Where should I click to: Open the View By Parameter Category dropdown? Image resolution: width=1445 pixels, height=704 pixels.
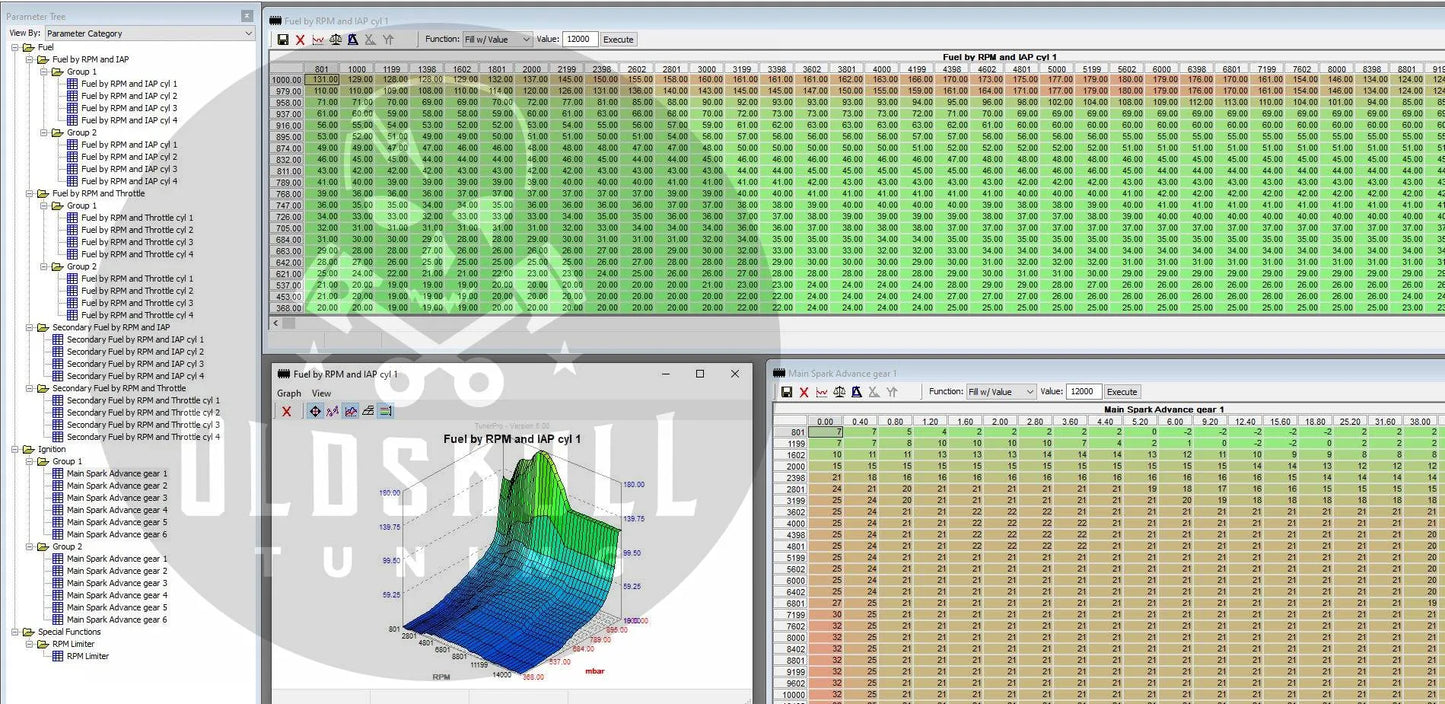point(150,33)
